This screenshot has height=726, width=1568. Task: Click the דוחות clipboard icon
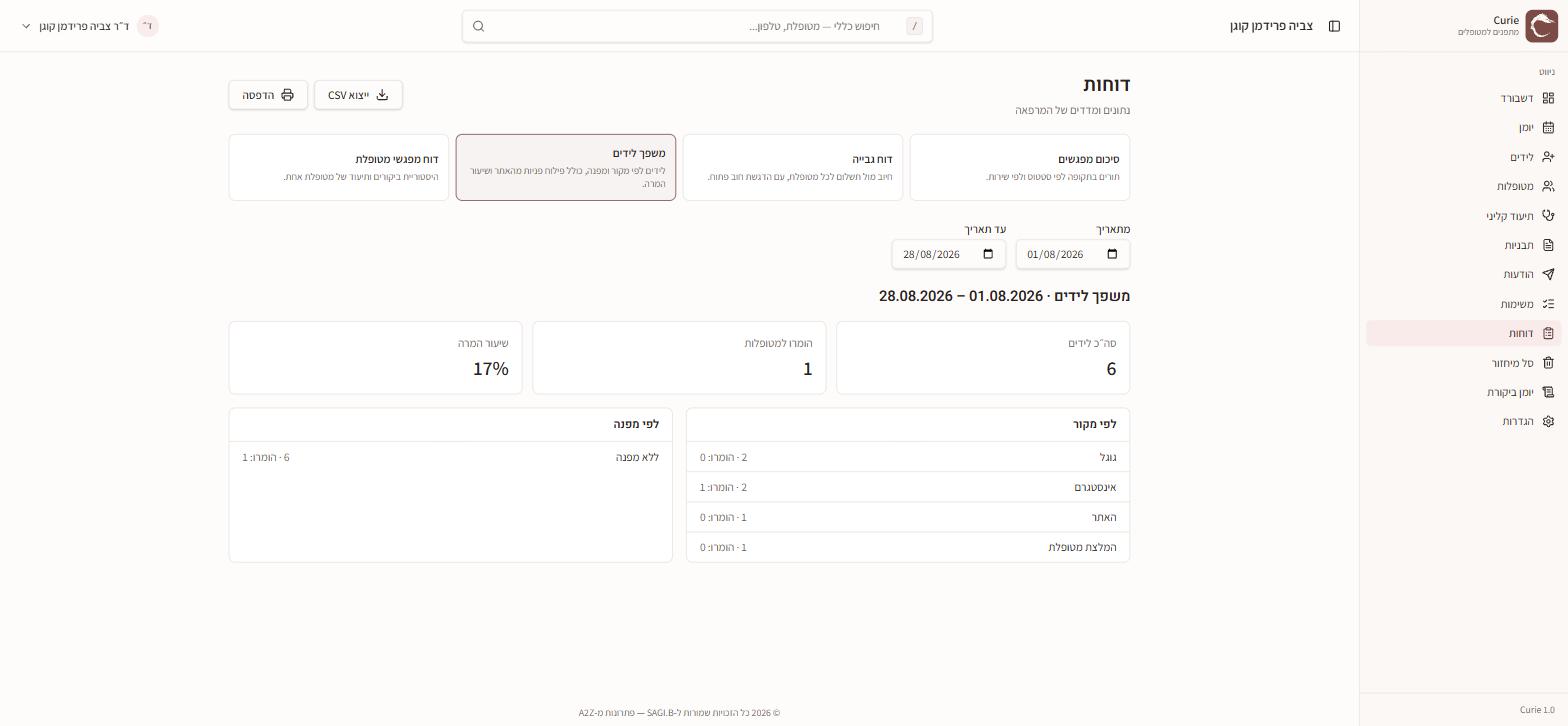1548,333
